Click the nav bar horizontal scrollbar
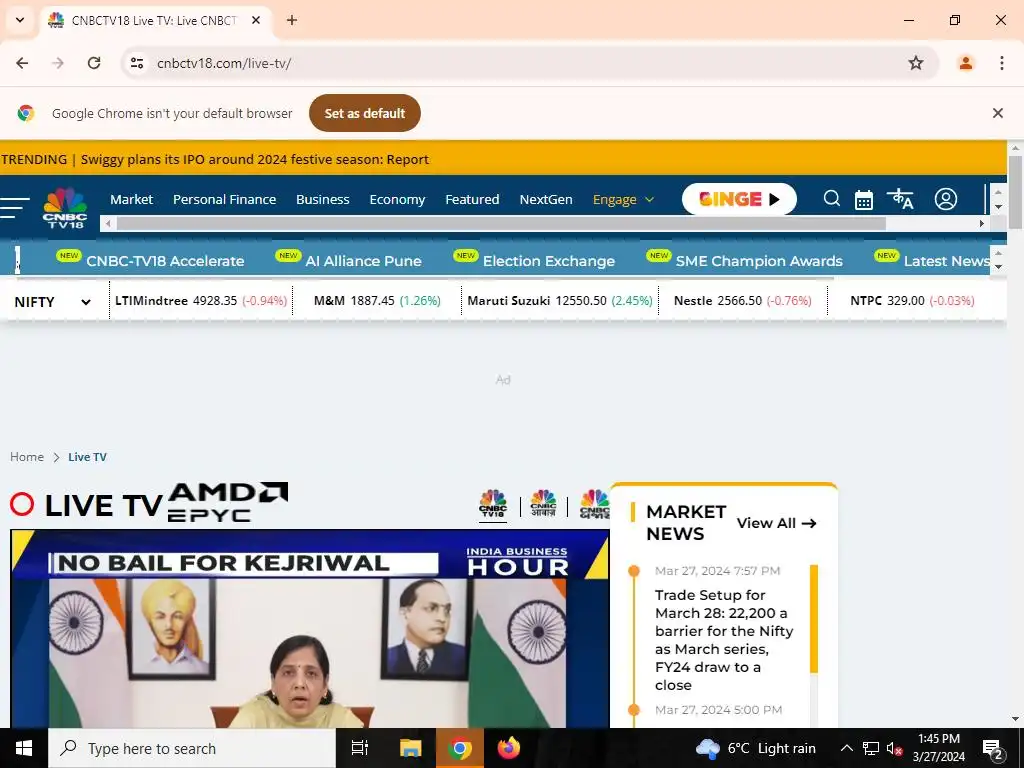This screenshot has width=1024, height=768. [500, 223]
